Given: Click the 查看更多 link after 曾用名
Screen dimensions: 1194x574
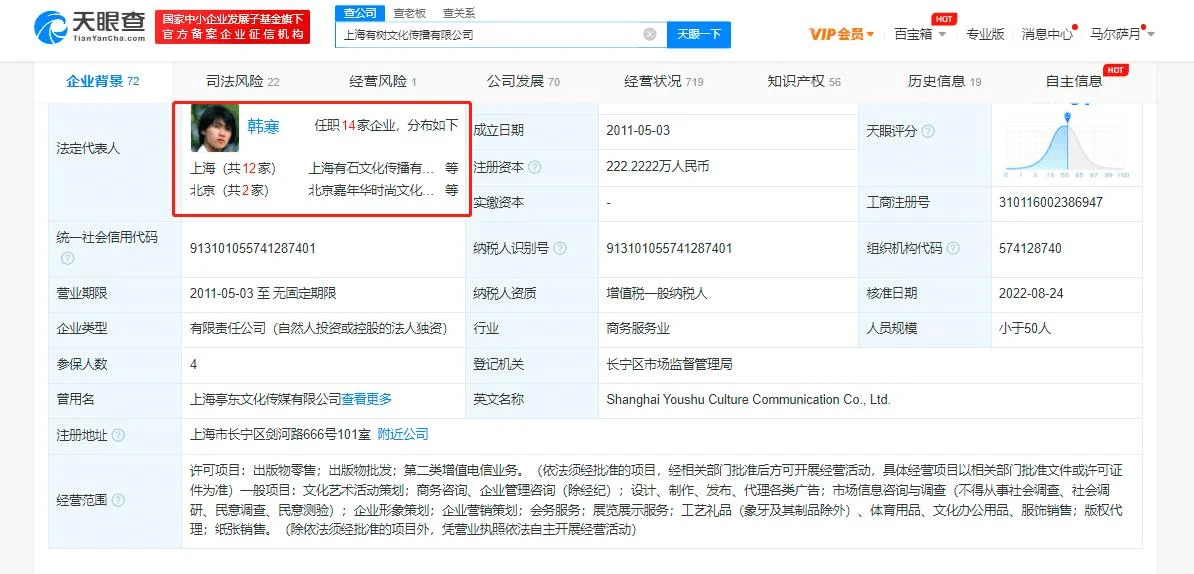Looking at the screenshot, I should click(x=366, y=399).
